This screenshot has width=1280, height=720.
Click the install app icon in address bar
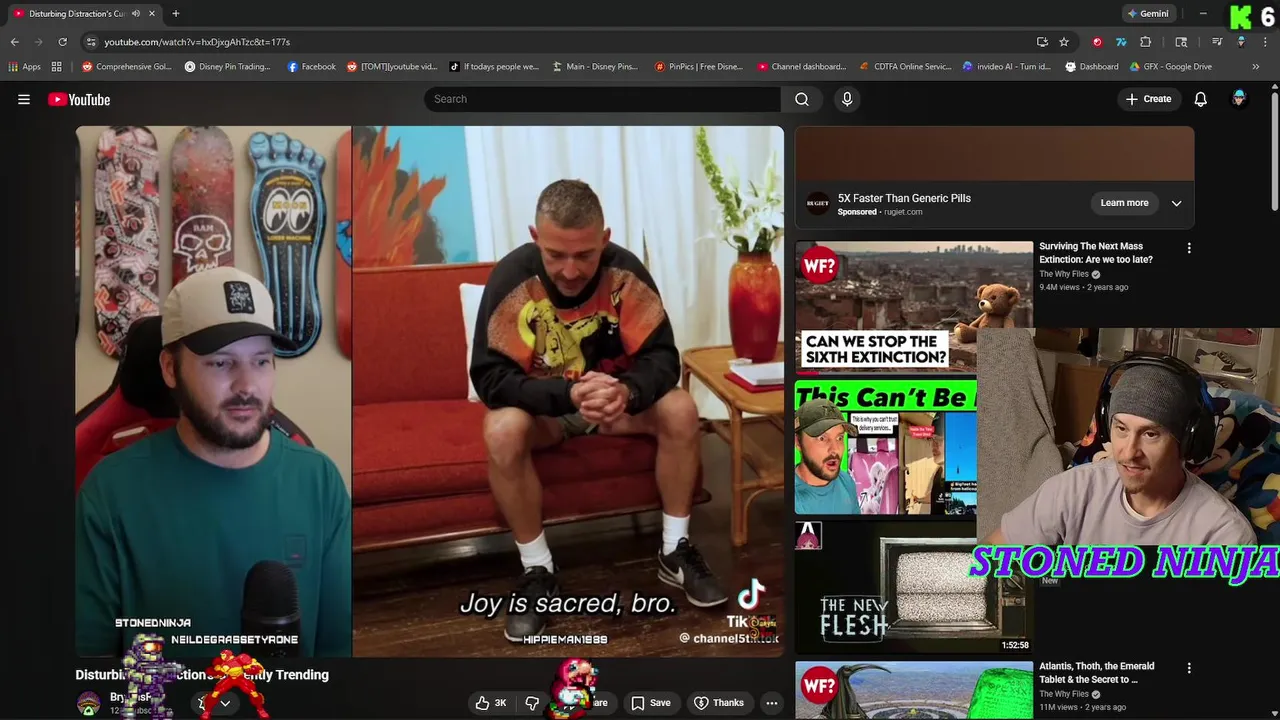(x=1042, y=42)
